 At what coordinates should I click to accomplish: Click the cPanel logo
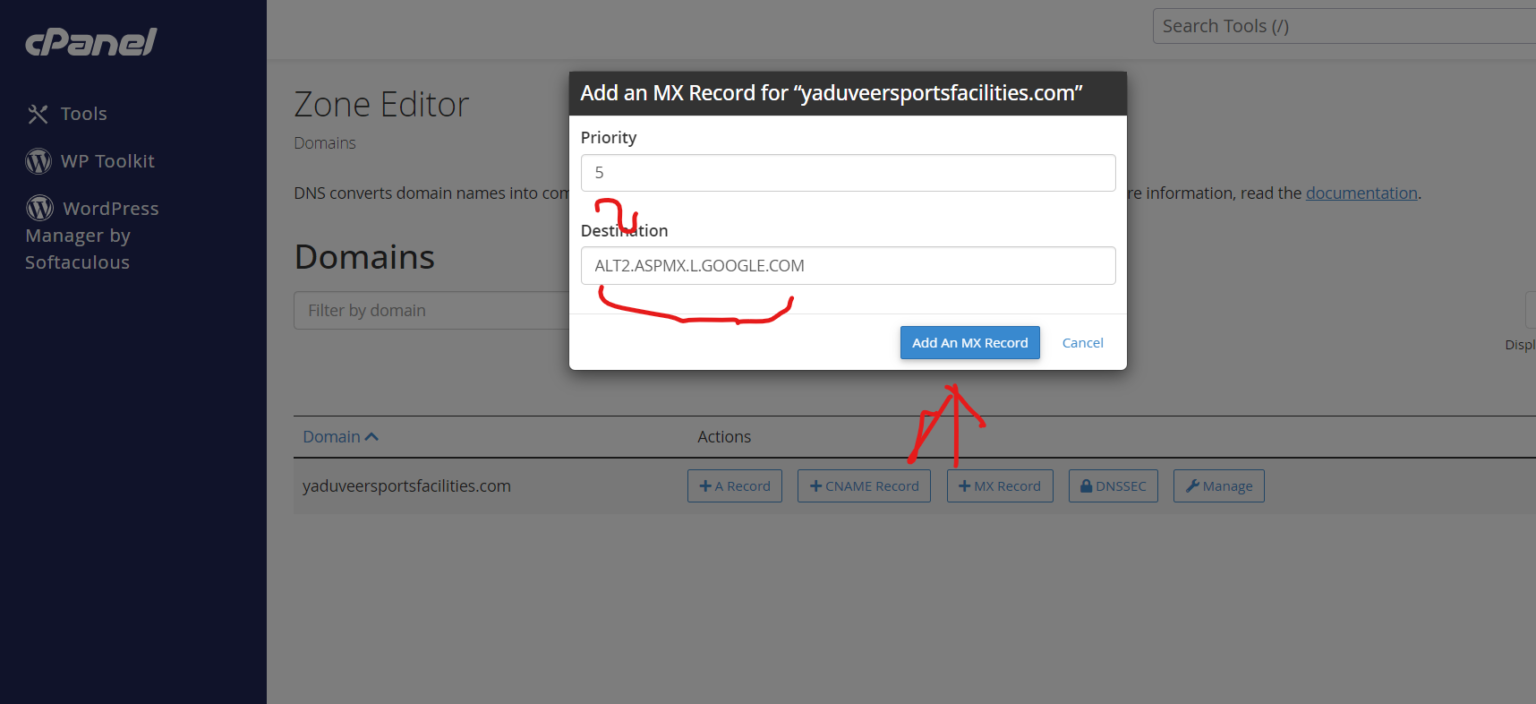pyautogui.click(x=90, y=41)
